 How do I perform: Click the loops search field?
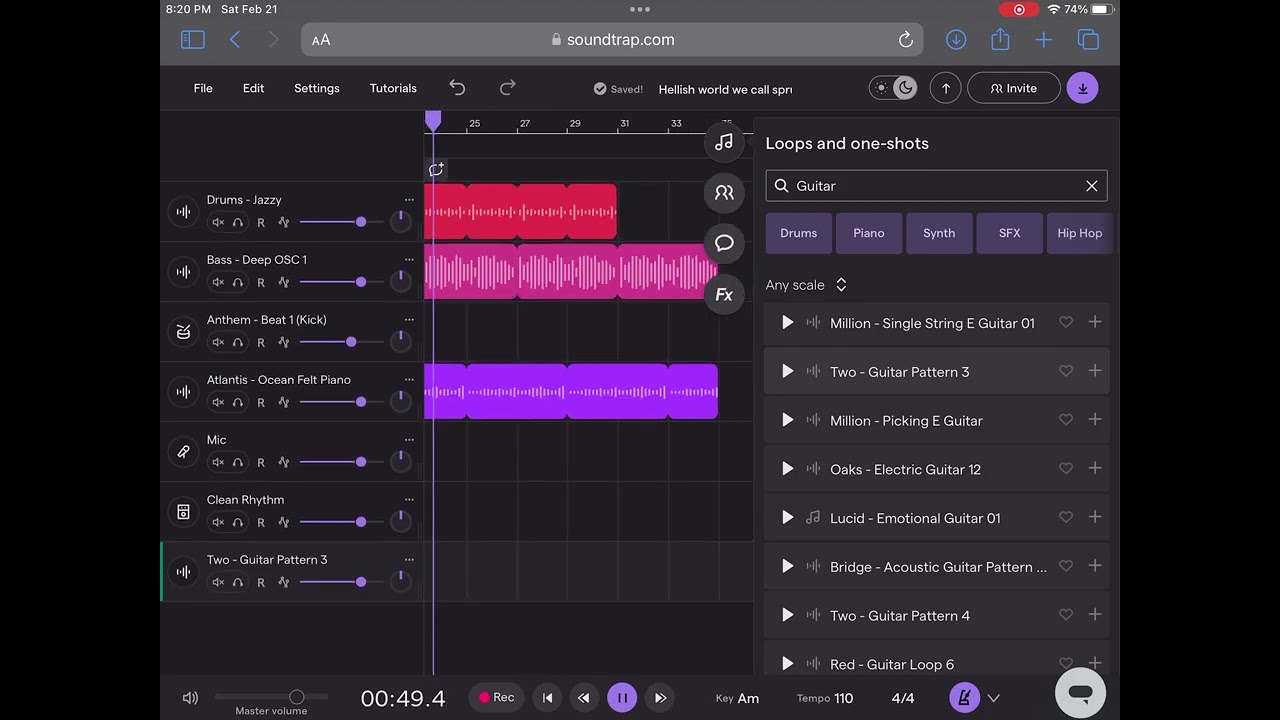click(x=936, y=186)
